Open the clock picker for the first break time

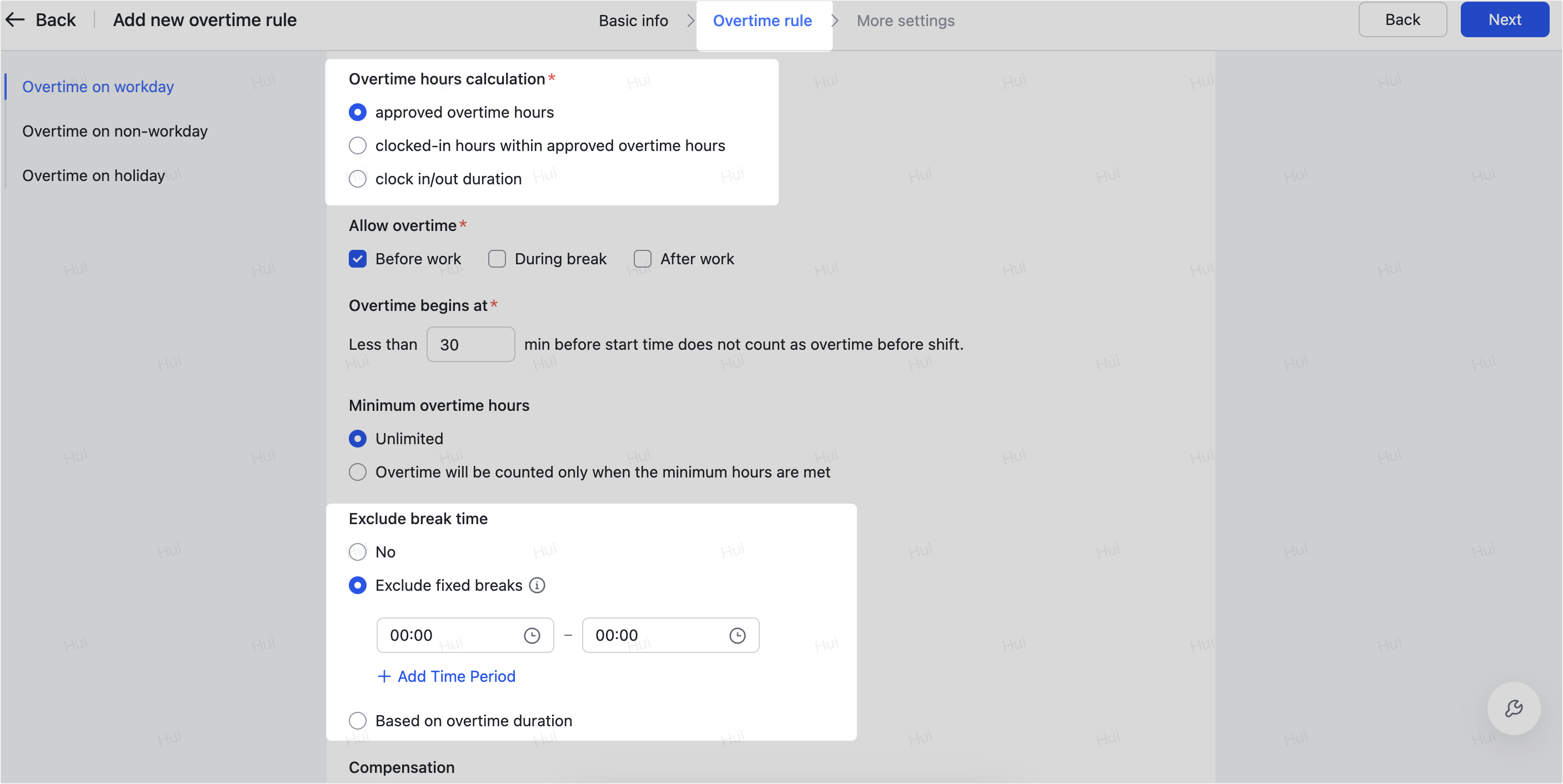coord(532,635)
